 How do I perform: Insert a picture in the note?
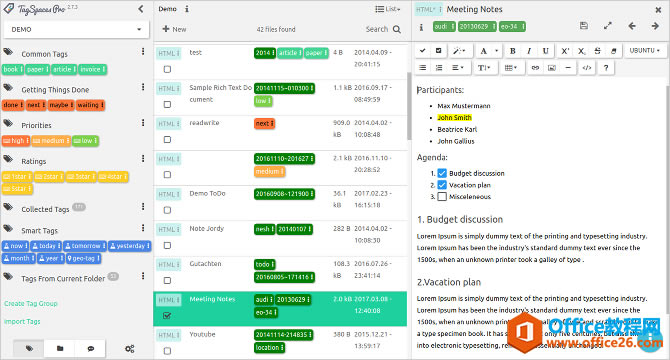pos(552,68)
